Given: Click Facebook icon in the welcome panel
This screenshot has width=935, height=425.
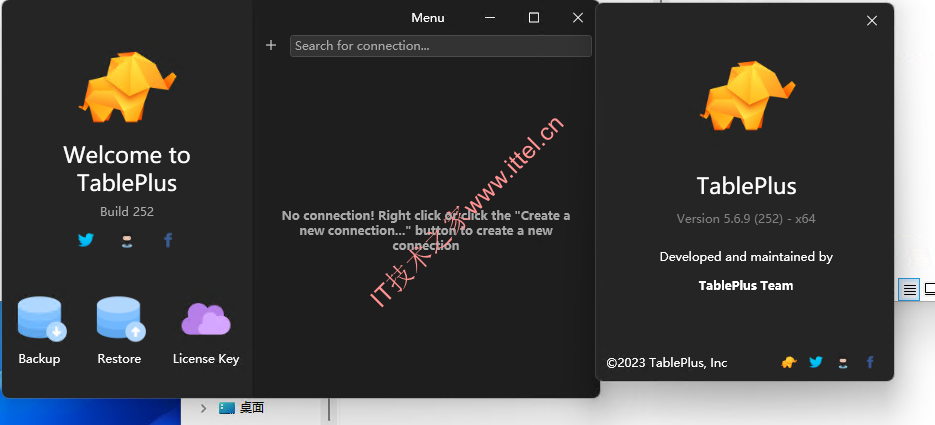Looking at the screenshot, I should [x=168, y=240].
